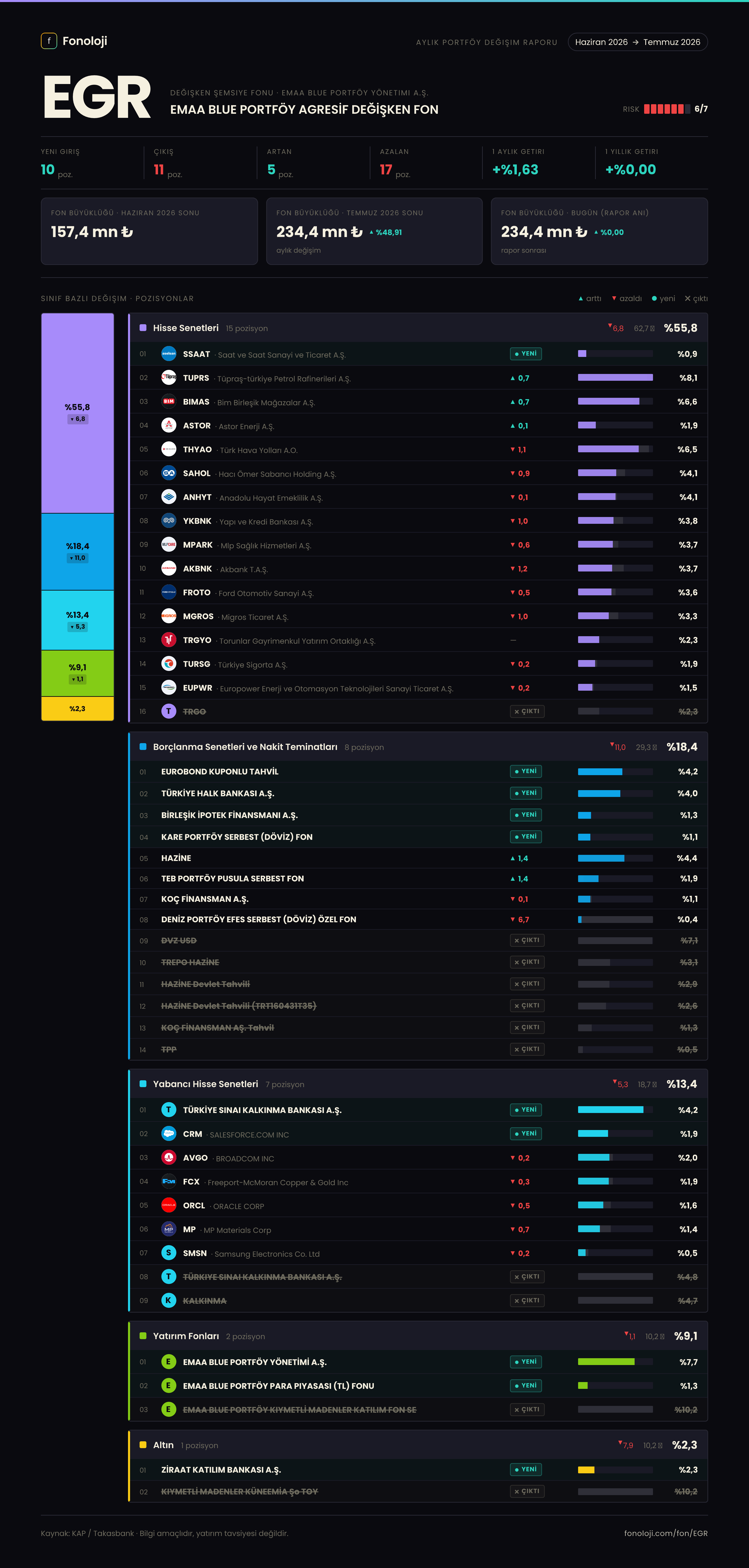Image resolution: width=749 pixels, height=1568 pixels.
Task: Click the TRGYO red logo icon
Action: pos(169,640)
